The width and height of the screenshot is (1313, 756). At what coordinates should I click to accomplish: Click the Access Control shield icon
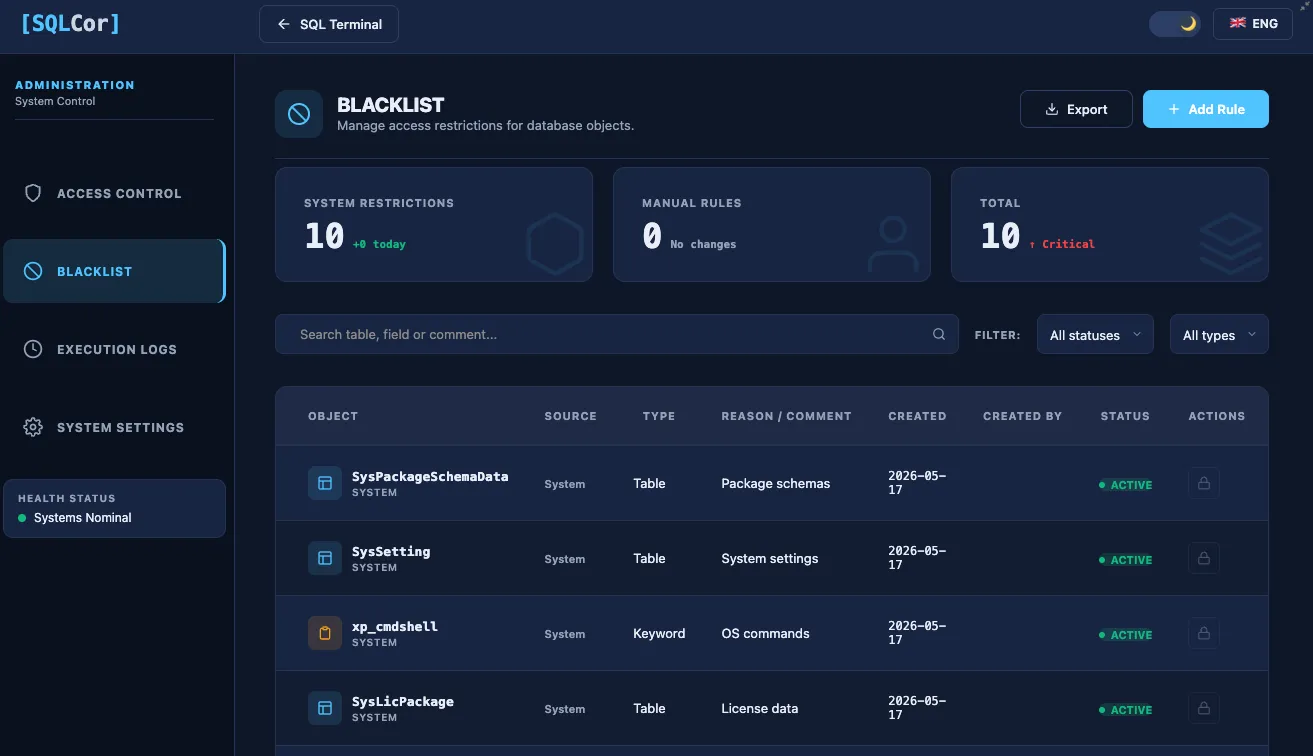coord(33,193)
